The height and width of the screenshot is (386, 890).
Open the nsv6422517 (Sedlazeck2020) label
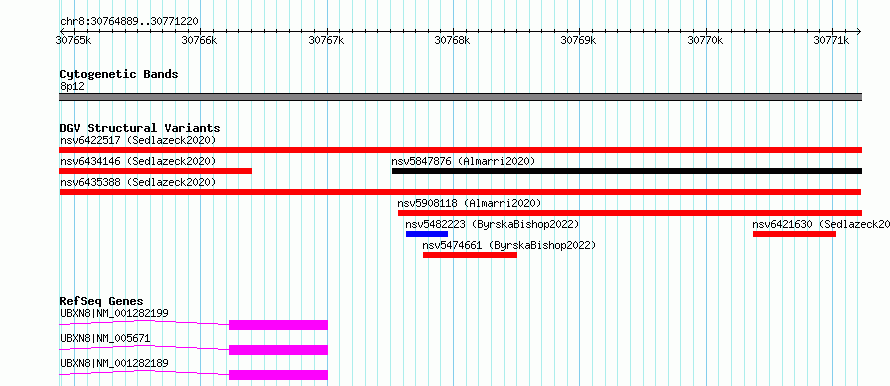click(x=138, y=140)
